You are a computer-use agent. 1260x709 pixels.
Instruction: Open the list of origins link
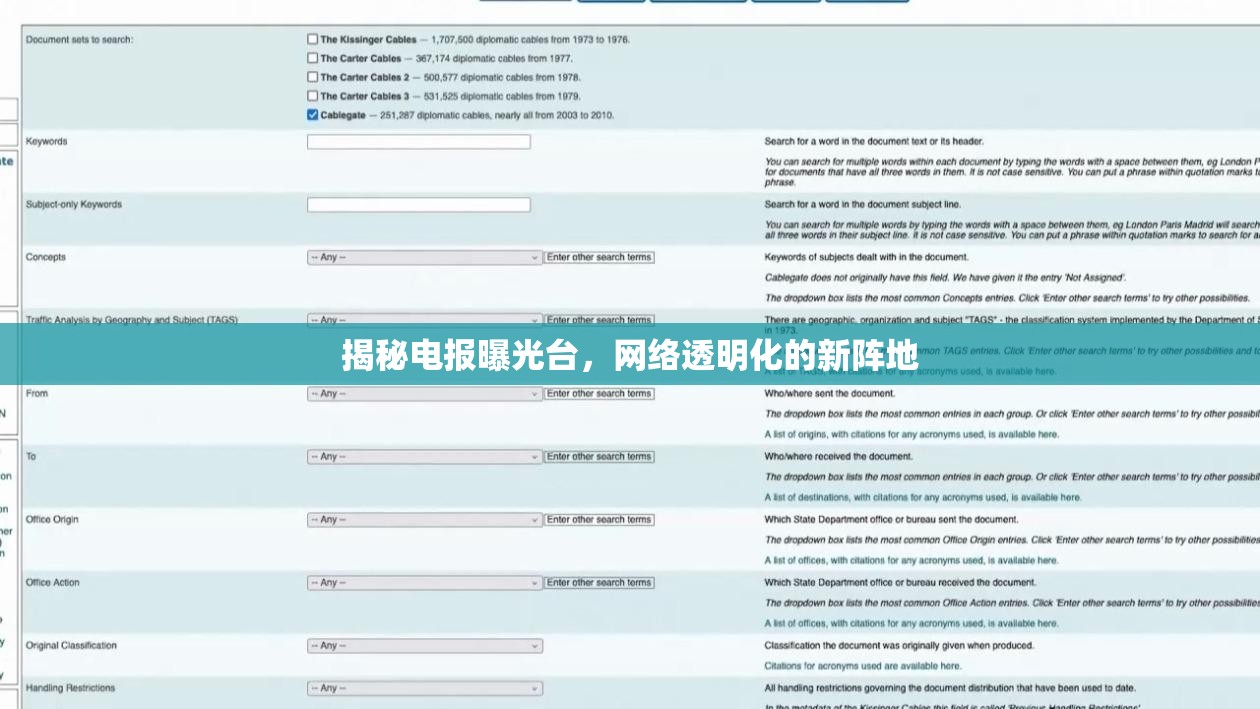coord(911,435)
